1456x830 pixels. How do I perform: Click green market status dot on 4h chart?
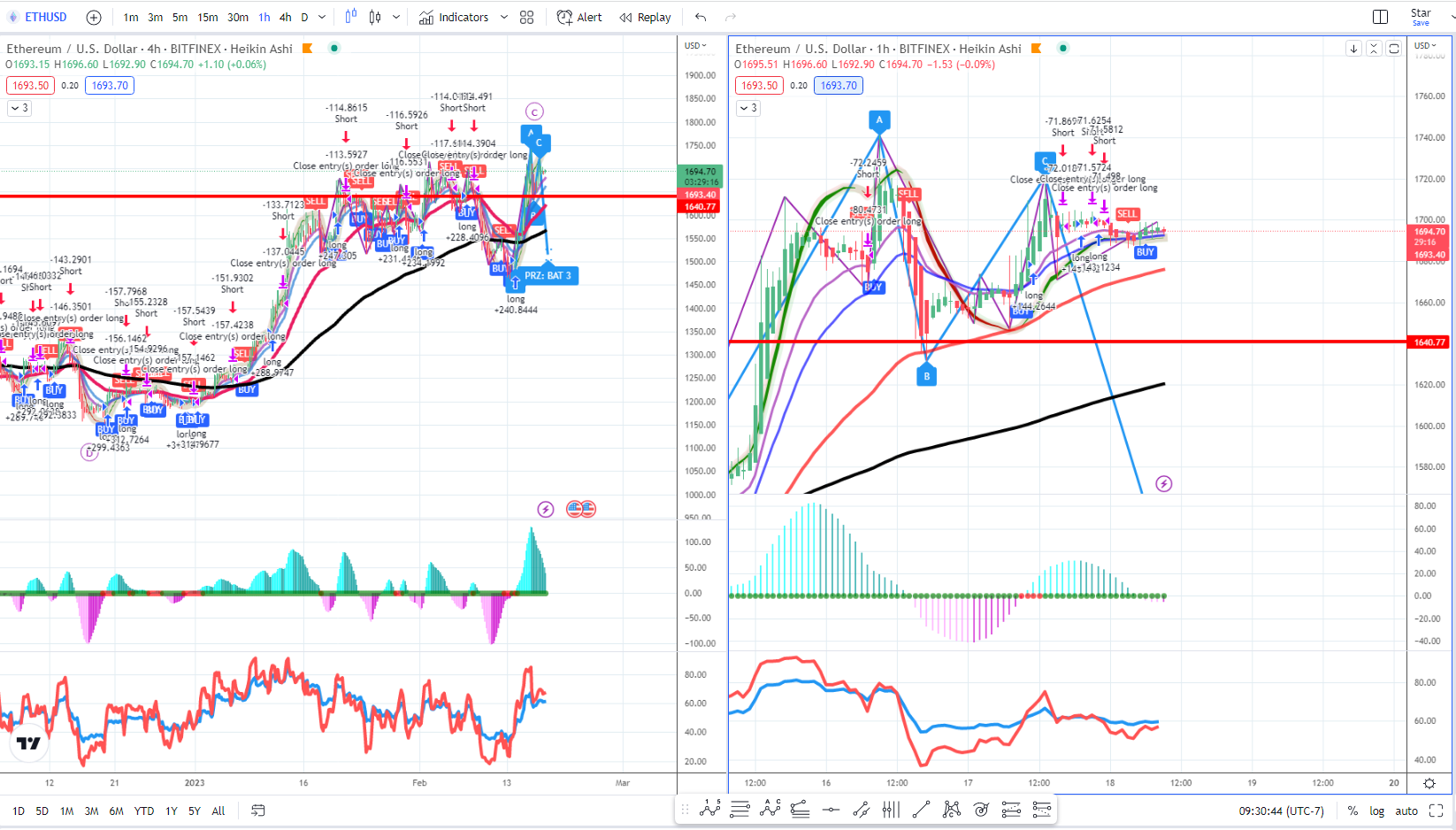coord(334,48)
